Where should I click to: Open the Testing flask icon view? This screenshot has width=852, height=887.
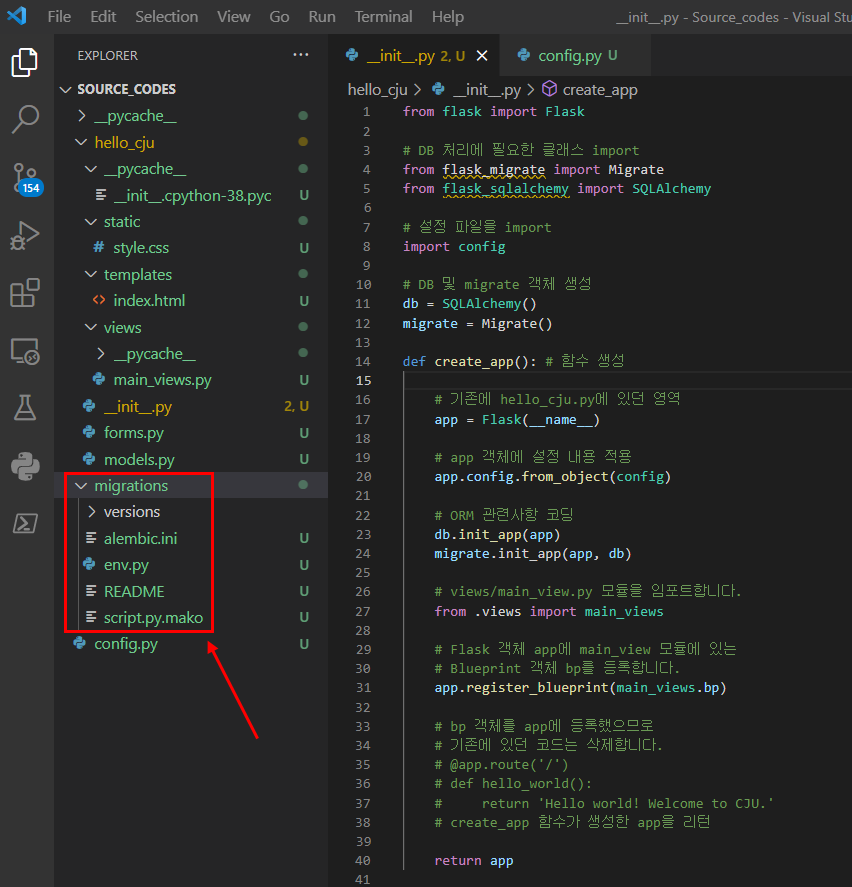coord(25,408)
